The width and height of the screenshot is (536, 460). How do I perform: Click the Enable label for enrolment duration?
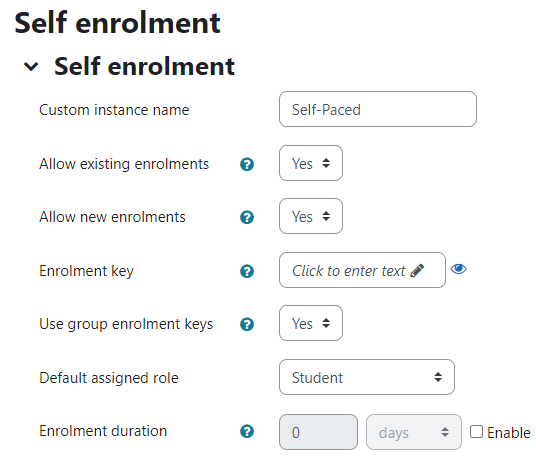click(509, 433)
